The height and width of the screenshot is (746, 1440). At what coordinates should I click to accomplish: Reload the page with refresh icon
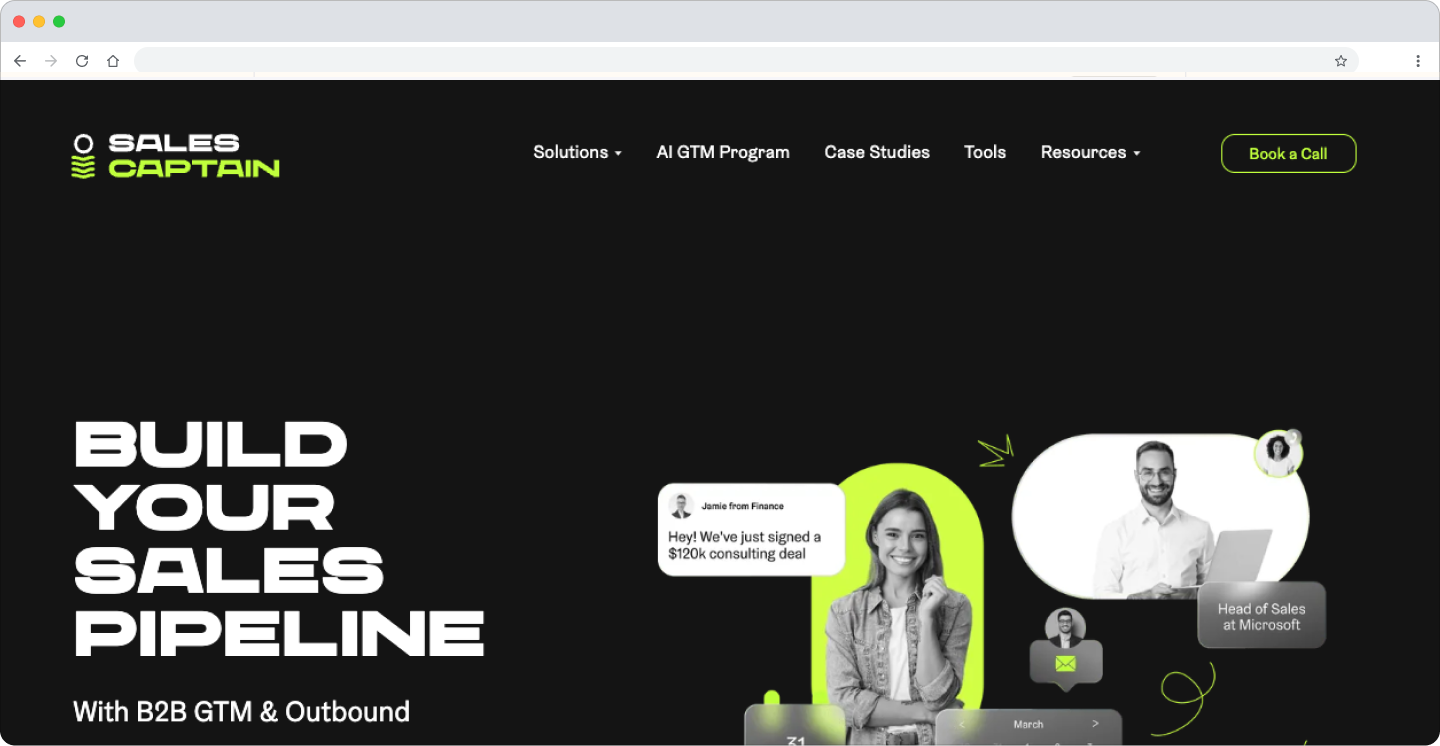(x=82, y=61)
